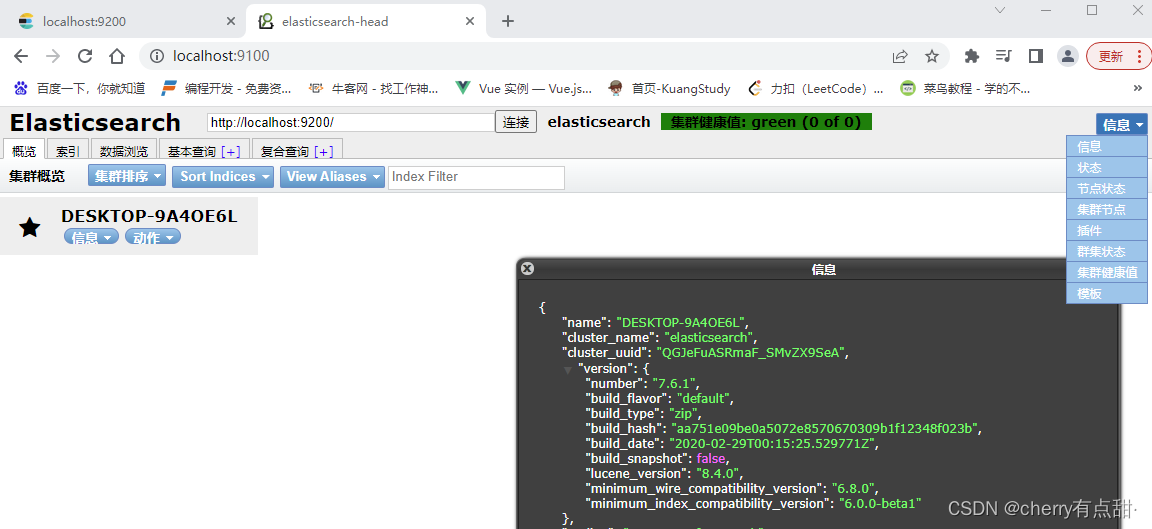Image resolution: width=1152 pixels, height=529 pixels.
Task: Open the 菜鸟教程 bookmark
Action: 965,89
